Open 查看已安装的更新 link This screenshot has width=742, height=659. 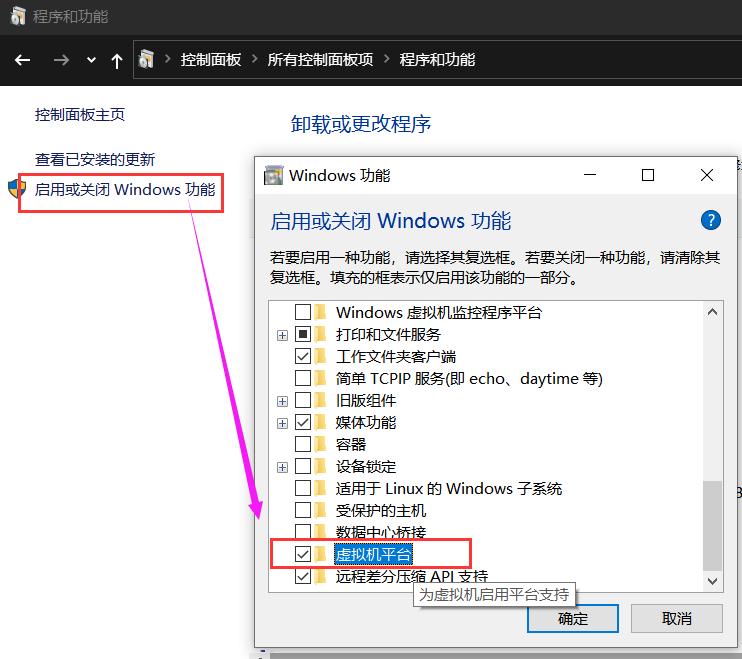95,159
